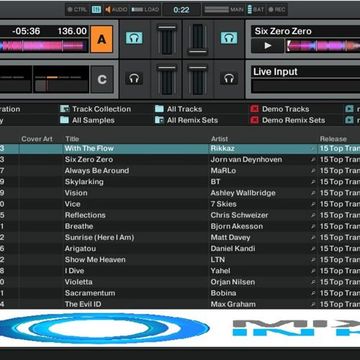
Task: Toggle headphone cue for deck C
Action: pyautogui.click(x=134, y=79)
